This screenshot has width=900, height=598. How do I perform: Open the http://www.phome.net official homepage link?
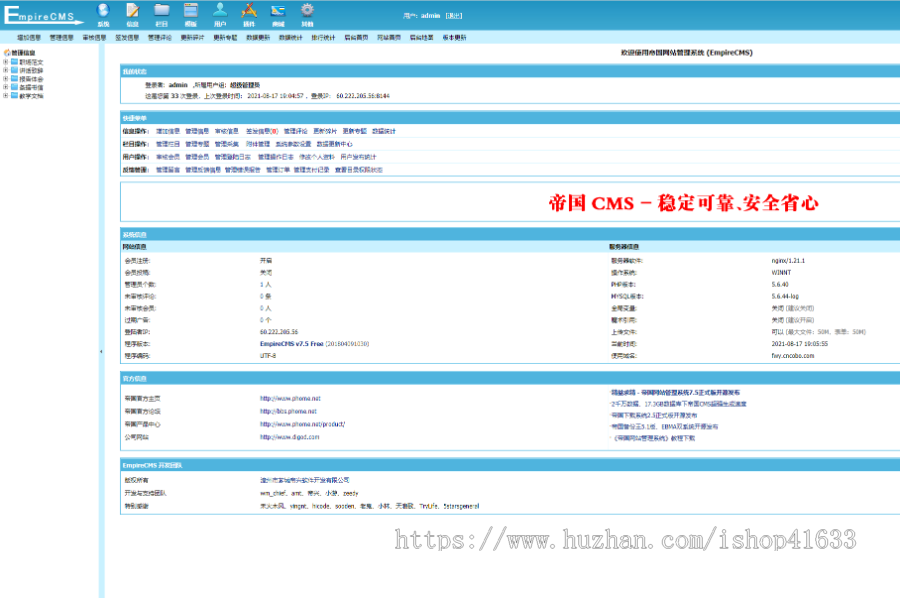(x=290, y=398)
